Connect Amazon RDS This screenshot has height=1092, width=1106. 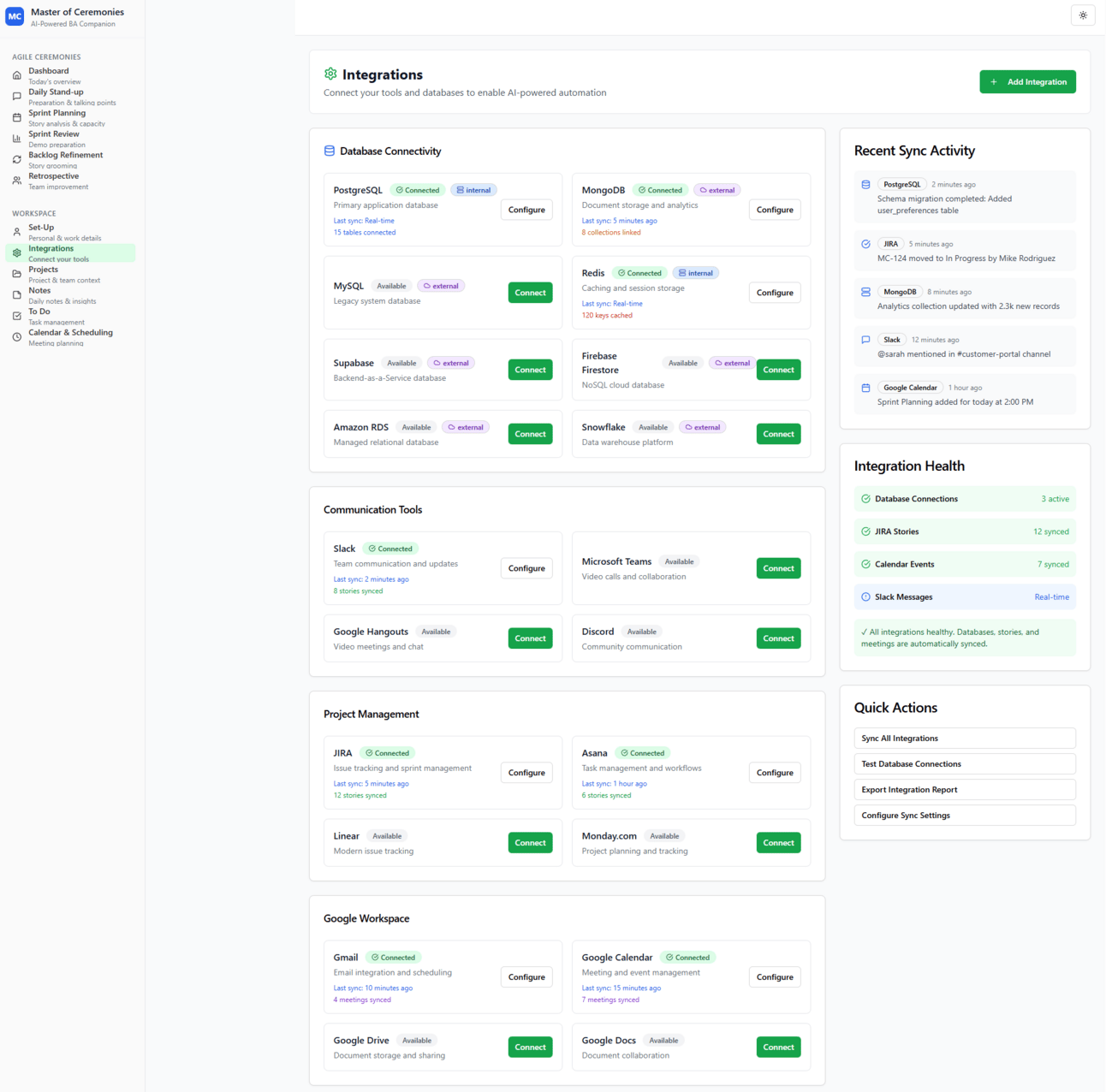coord(531,434)
